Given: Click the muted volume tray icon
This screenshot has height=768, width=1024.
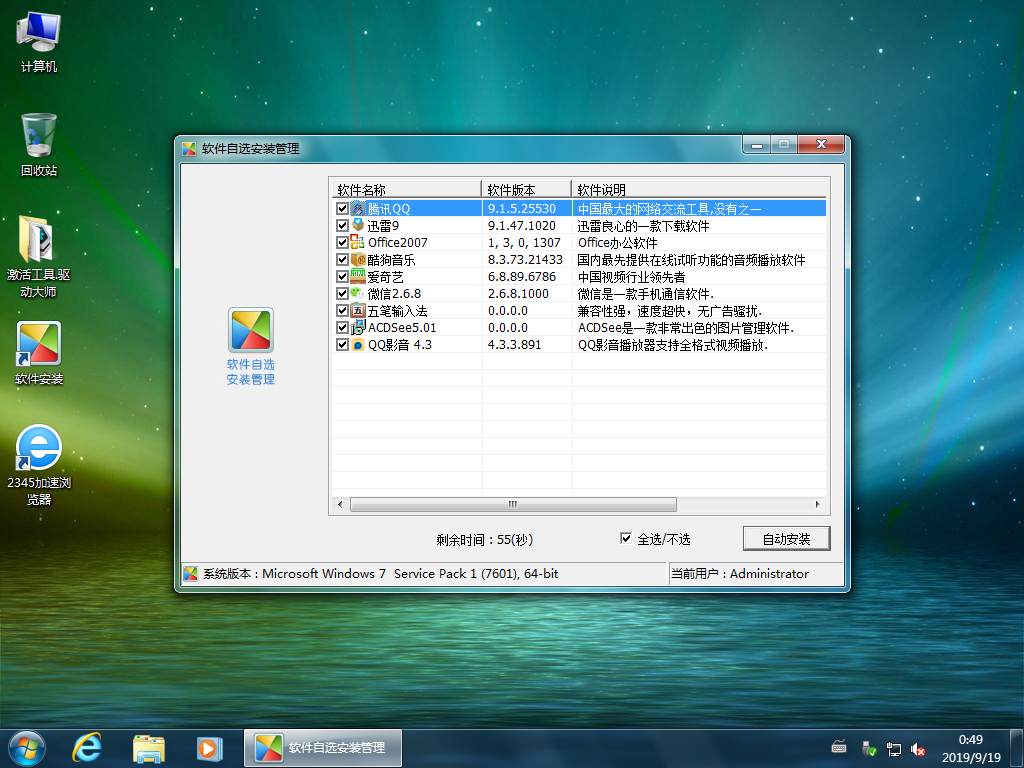Looking at the screenshot, I should [918, 748].
